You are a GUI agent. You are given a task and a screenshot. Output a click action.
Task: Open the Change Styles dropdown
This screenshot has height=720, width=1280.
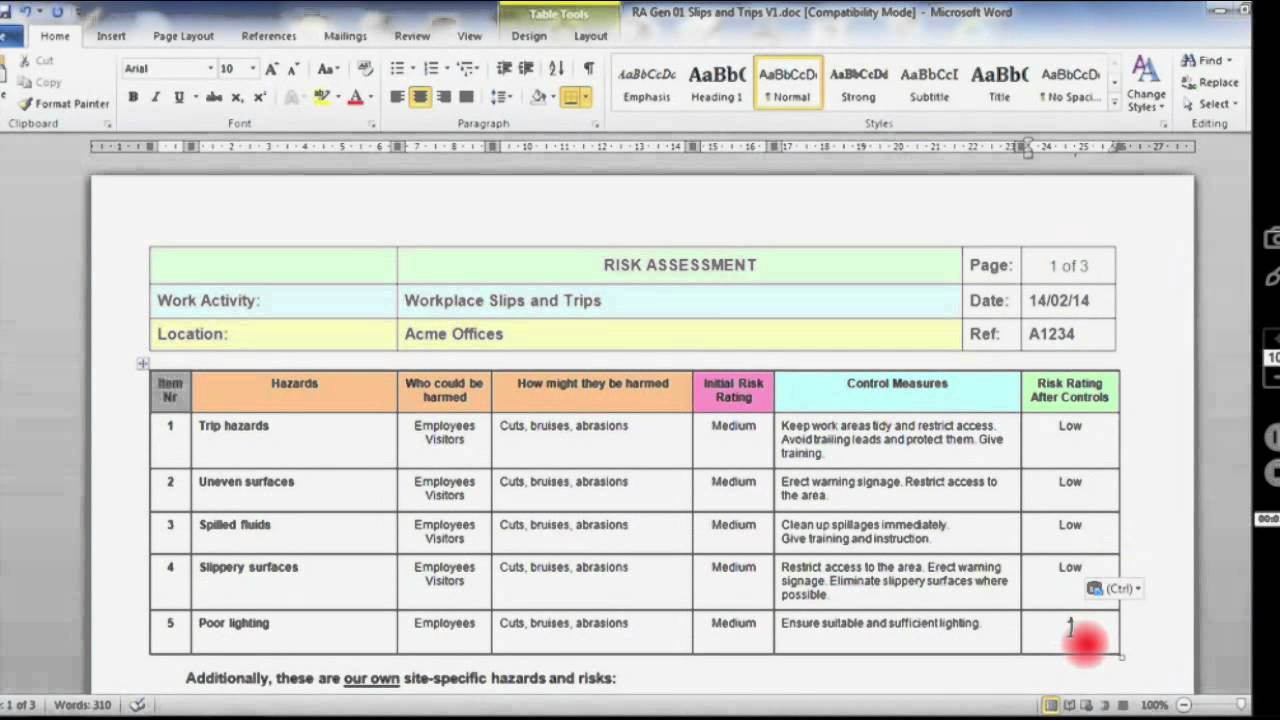coord(1146,84)
